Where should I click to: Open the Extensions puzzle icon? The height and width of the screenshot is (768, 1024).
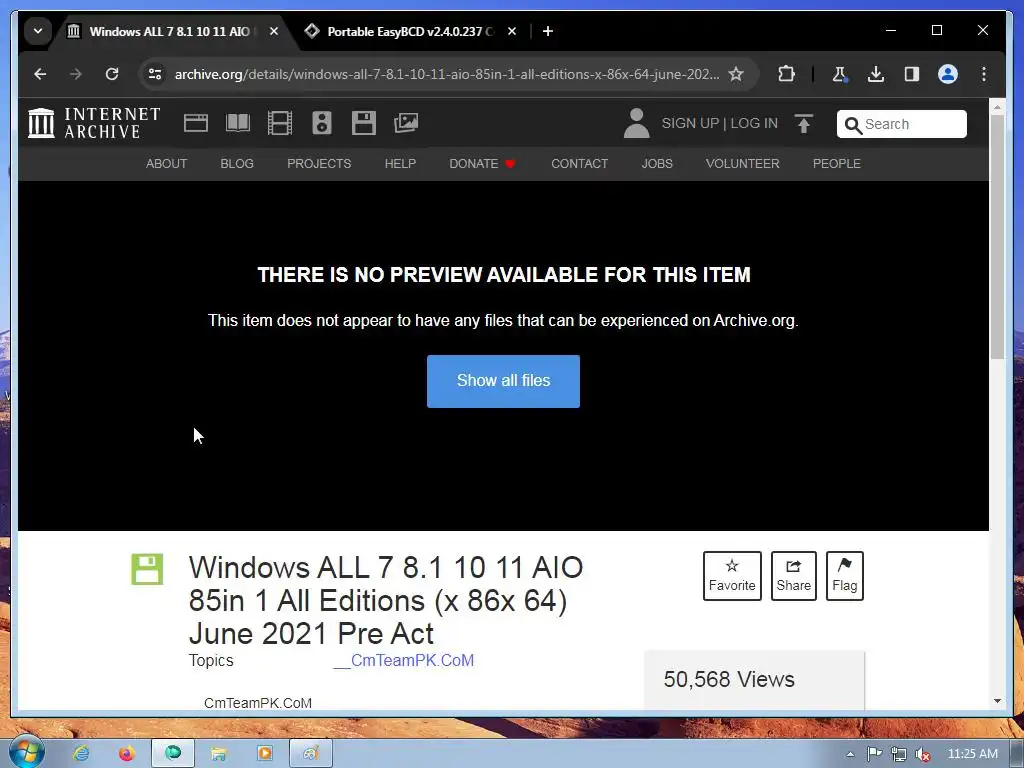click(x=786, y=74)
